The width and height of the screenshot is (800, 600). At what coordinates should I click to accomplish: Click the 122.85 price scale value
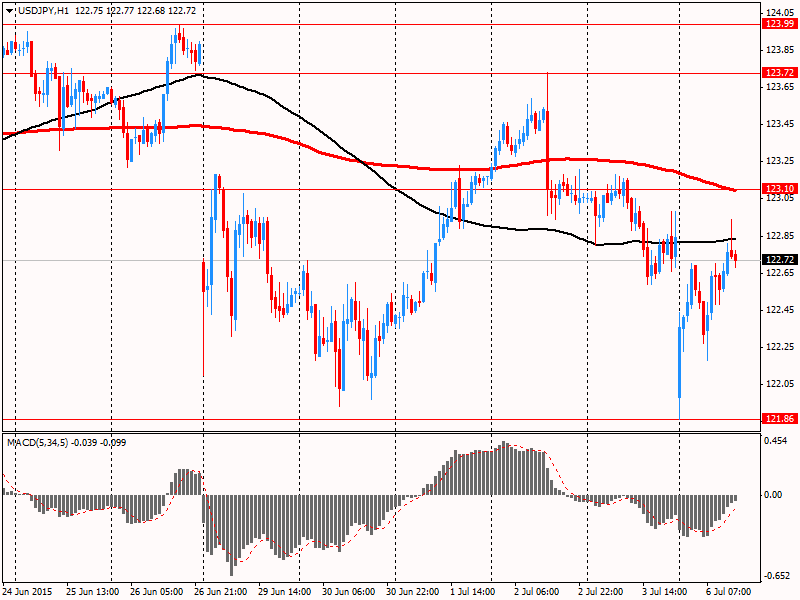pos(780,236)
